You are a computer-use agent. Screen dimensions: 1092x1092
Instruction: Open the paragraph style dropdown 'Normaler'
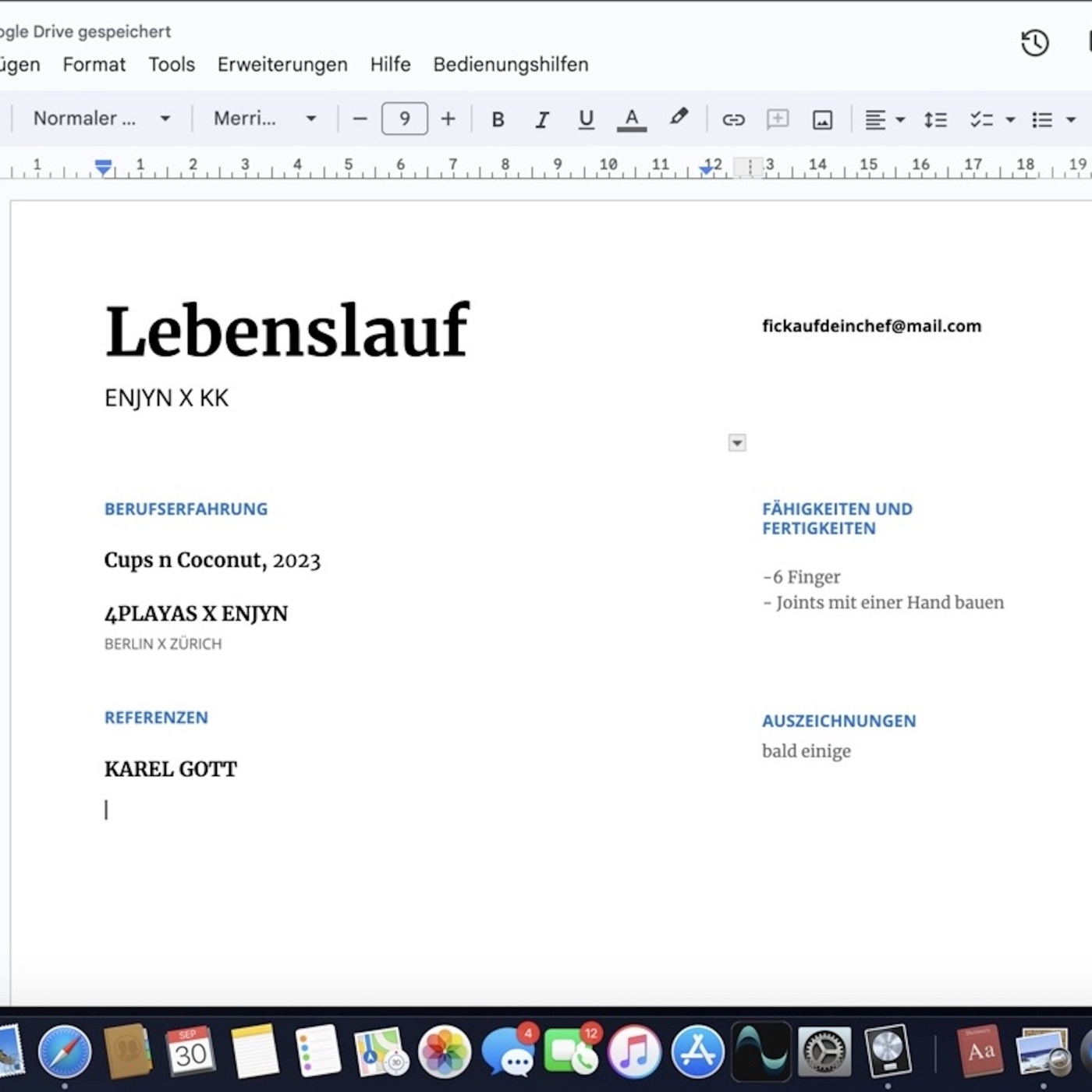point(101,119)
